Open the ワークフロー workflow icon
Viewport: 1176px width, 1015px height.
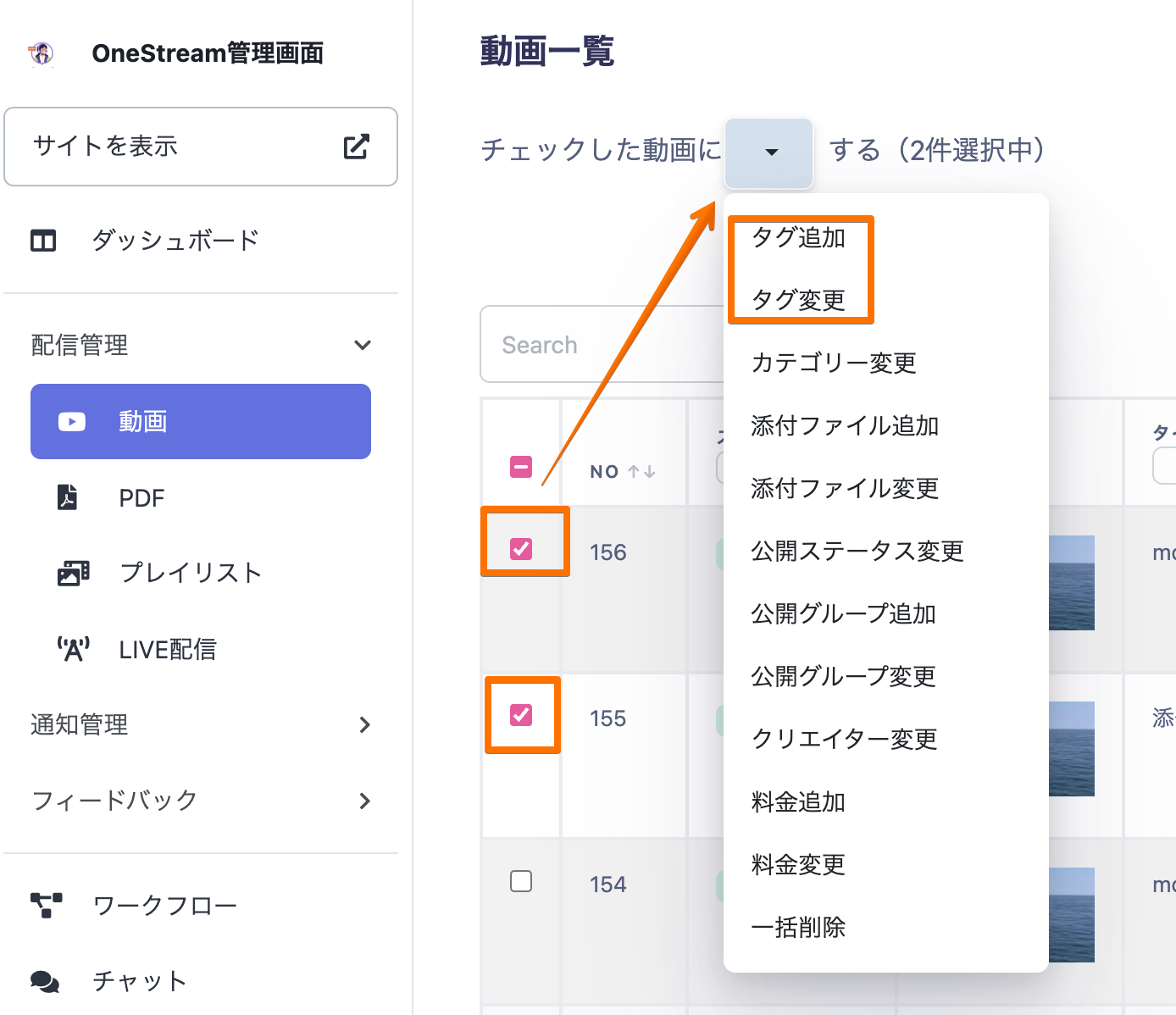click(x=47, y=905)
